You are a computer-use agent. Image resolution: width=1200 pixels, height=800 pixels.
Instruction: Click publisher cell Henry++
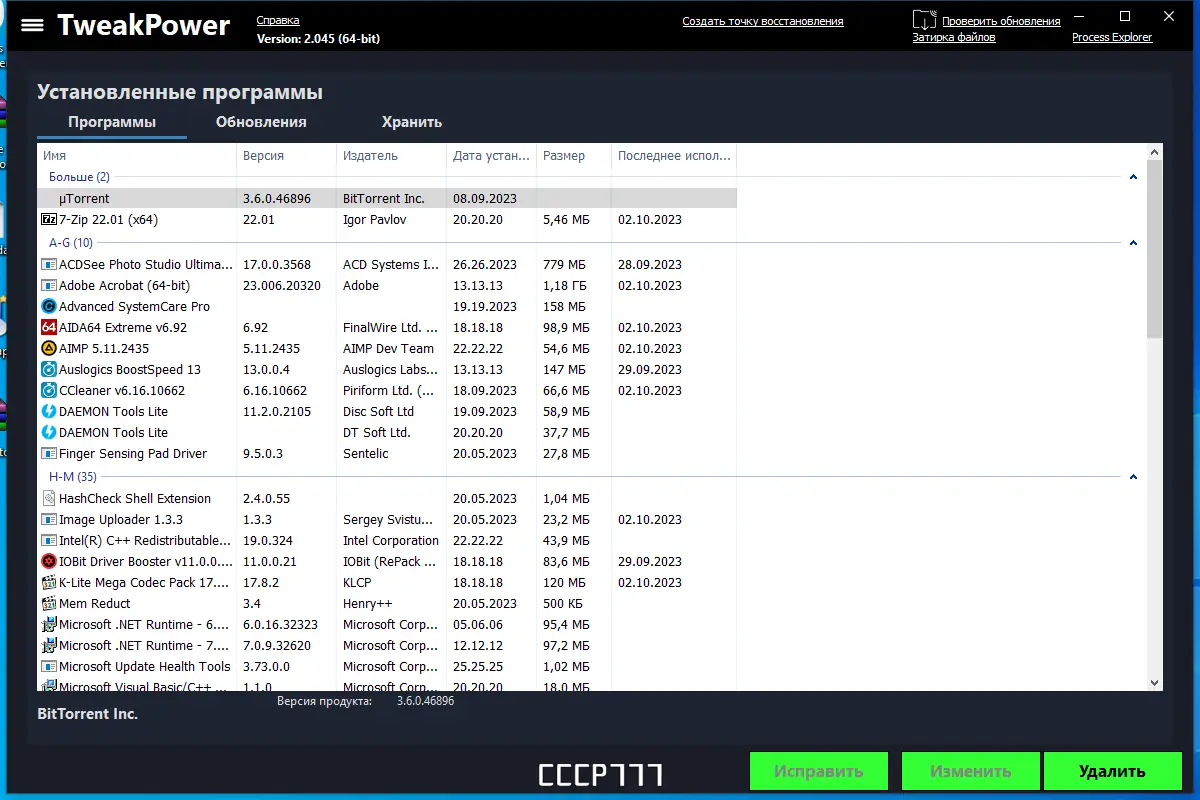pyautogui.click(x=367, y=604)
